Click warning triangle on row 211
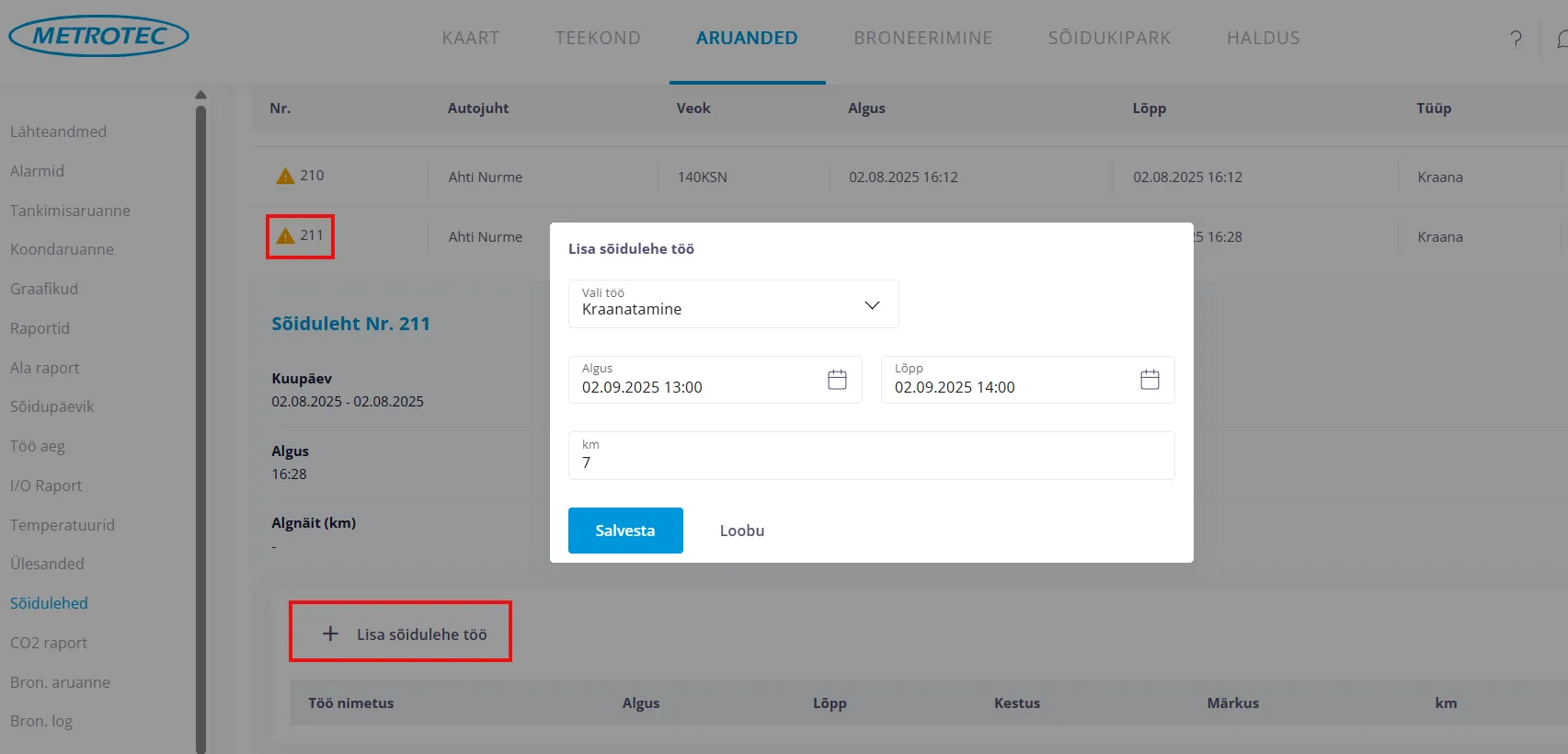Image resolution: width=1568 pixels, height=754 pixels. pos(285,236)
